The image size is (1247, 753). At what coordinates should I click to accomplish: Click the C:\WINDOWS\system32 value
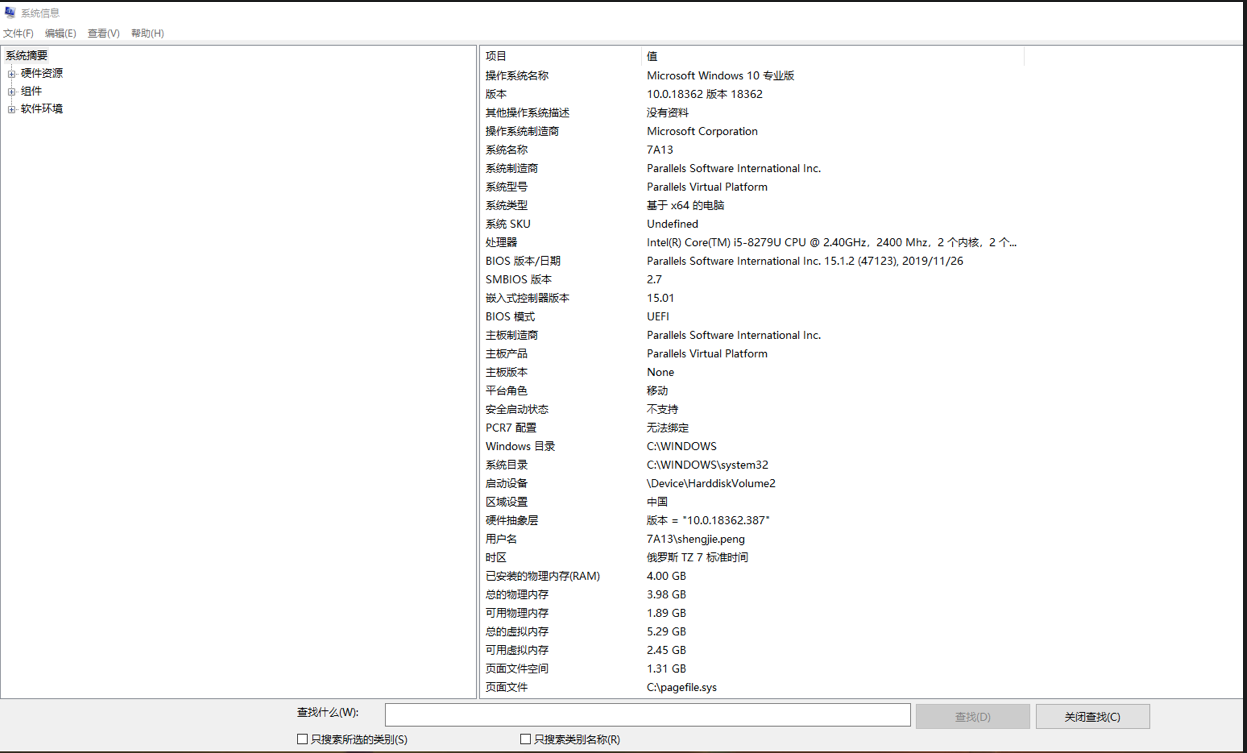pyautogui.click(x=707, y=465)
